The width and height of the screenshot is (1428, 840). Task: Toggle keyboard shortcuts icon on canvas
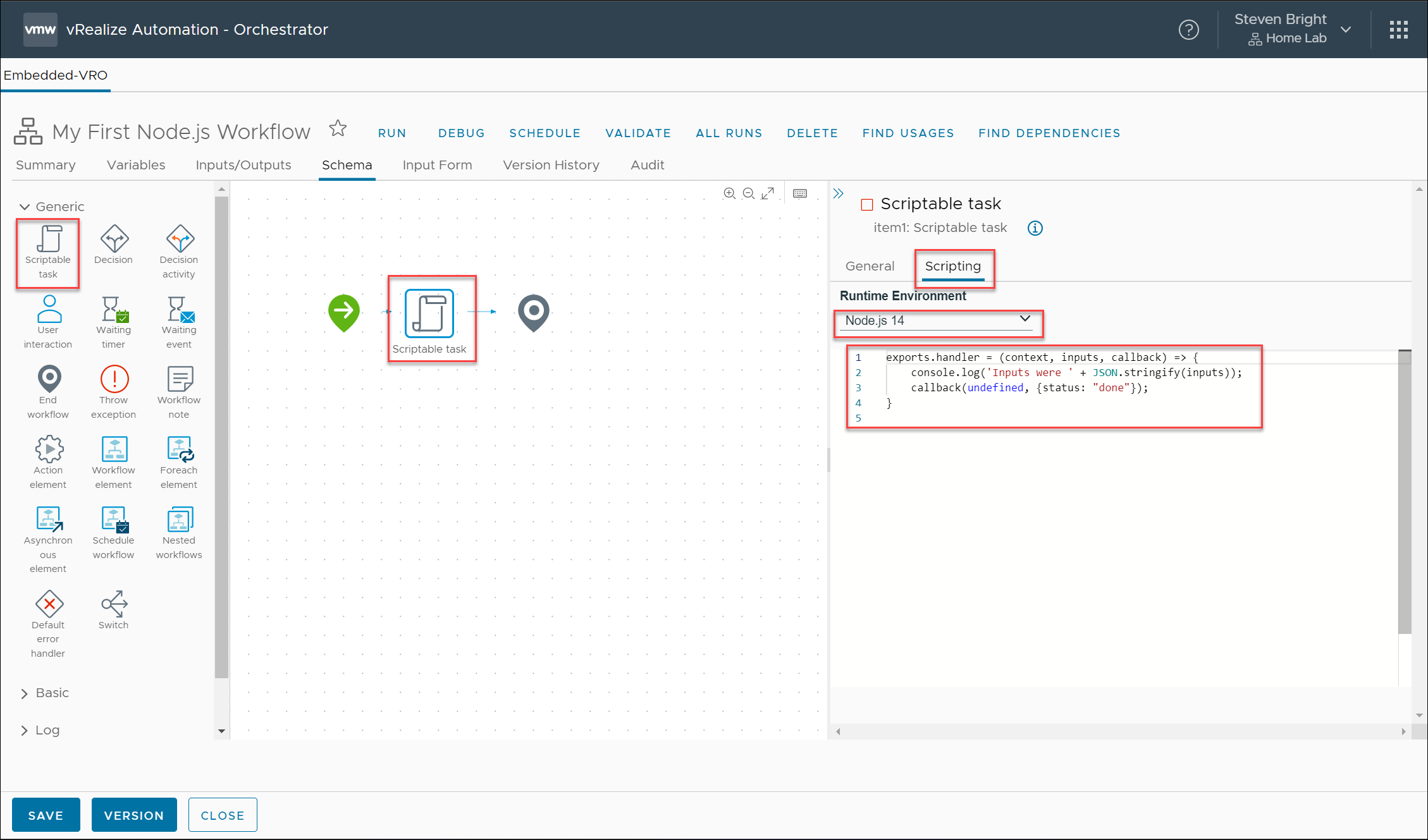[x=800, y=193]
